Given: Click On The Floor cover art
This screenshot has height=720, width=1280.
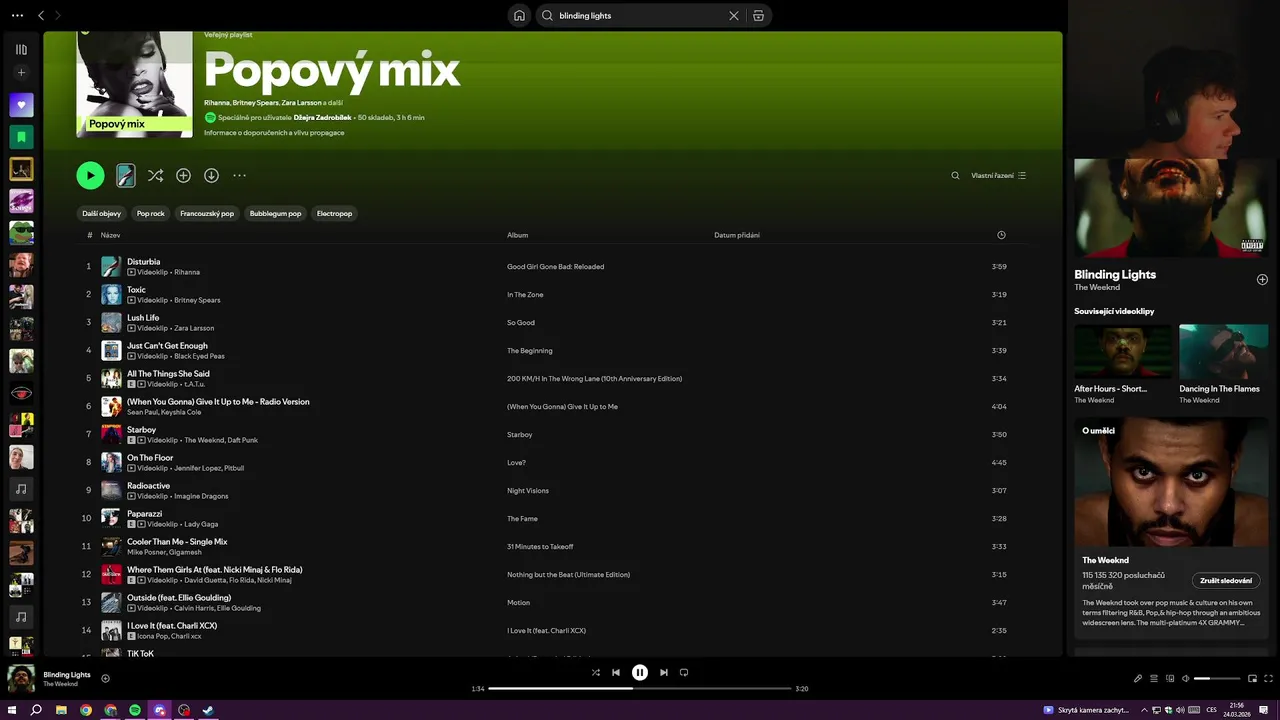Looking at the screenshot, I should click(x=111, y=462).
